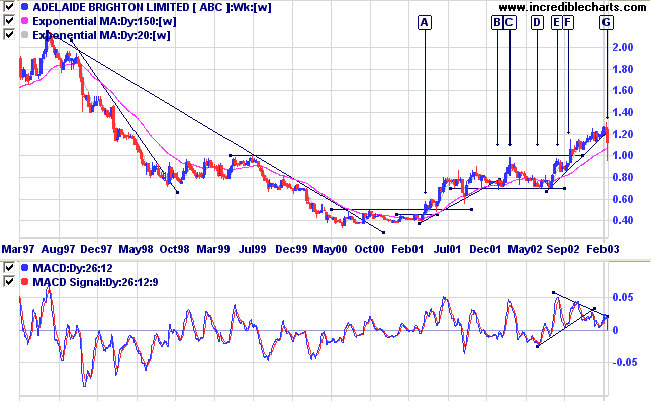Click the blue color dot for ADELAIDE BRIGHTON

[x=24, y=7]
